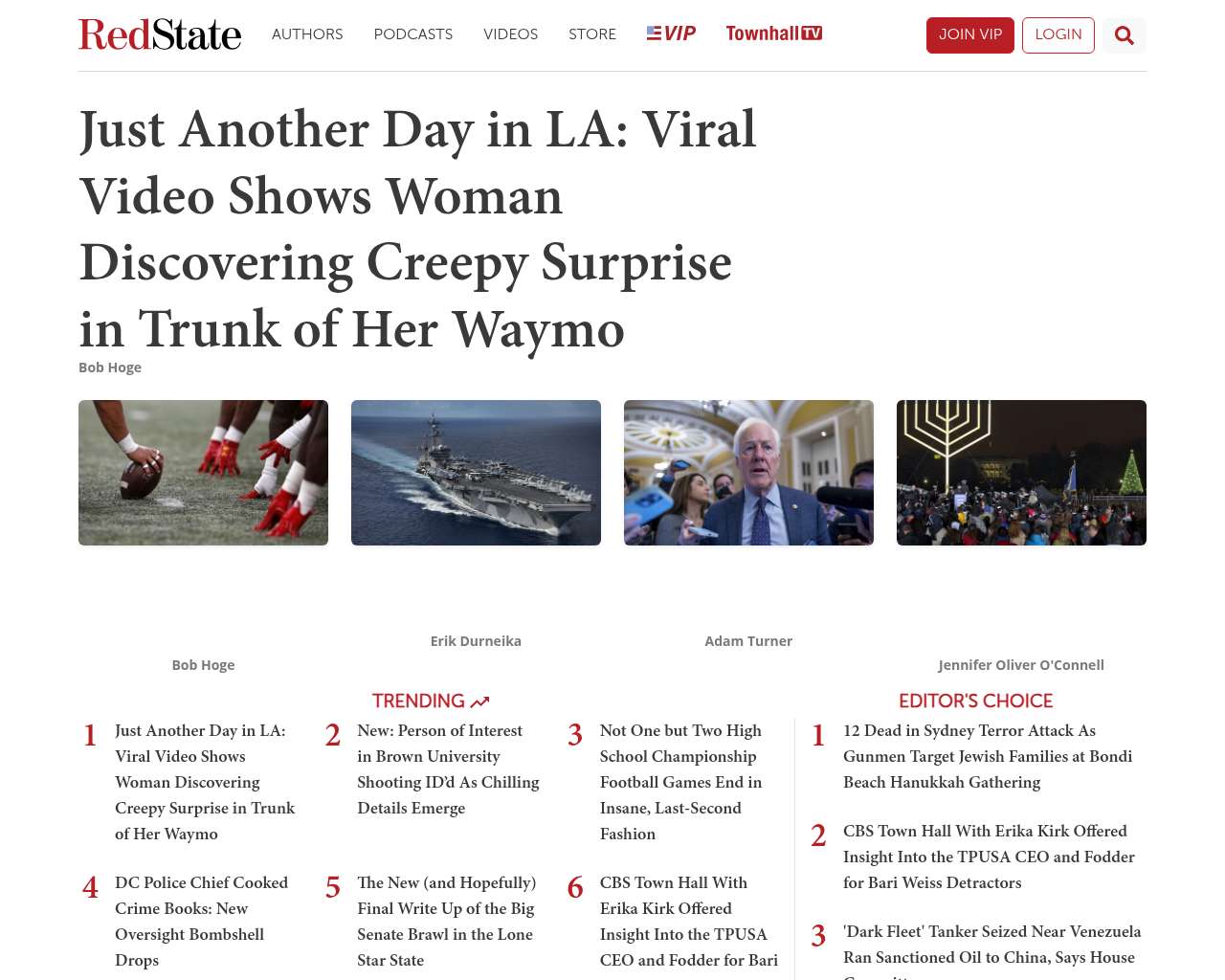Open the football players thumbnail article
The width and height of the screenshot is (1225, 980).
click(x=203, y=473)
